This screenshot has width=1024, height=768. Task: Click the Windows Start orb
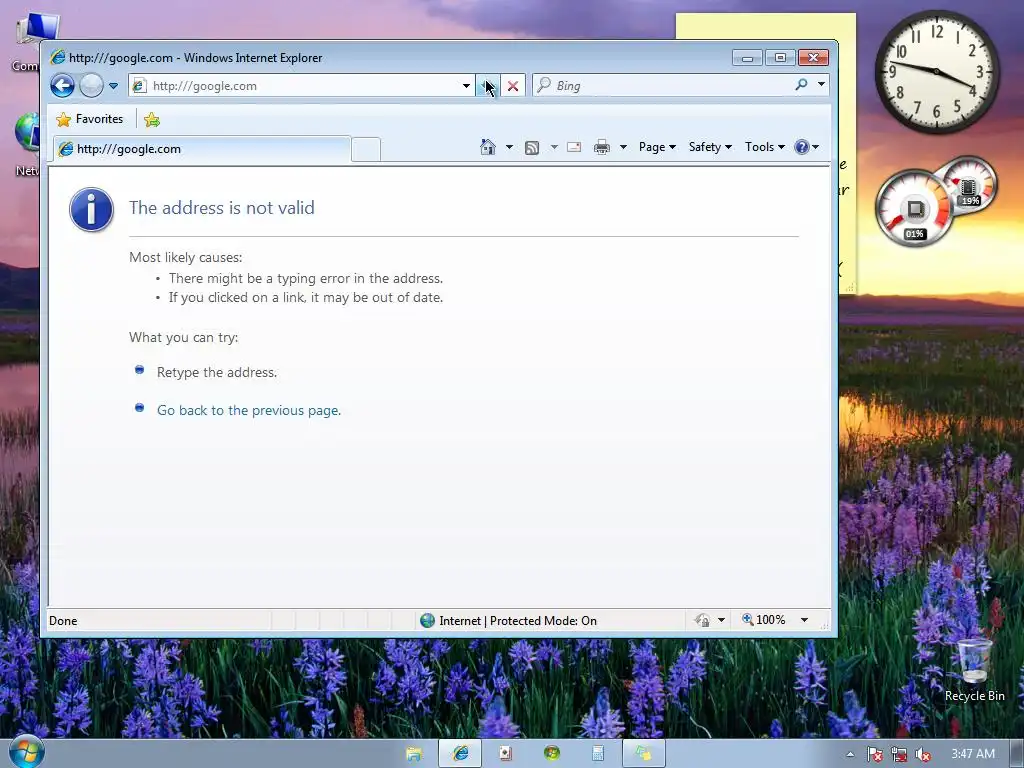click(x=25, y=751)
